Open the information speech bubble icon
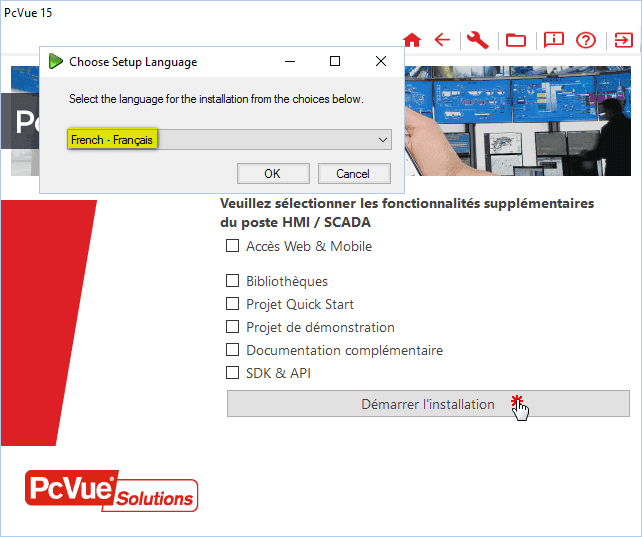This screenshot has height=537, width=642. 553,40
